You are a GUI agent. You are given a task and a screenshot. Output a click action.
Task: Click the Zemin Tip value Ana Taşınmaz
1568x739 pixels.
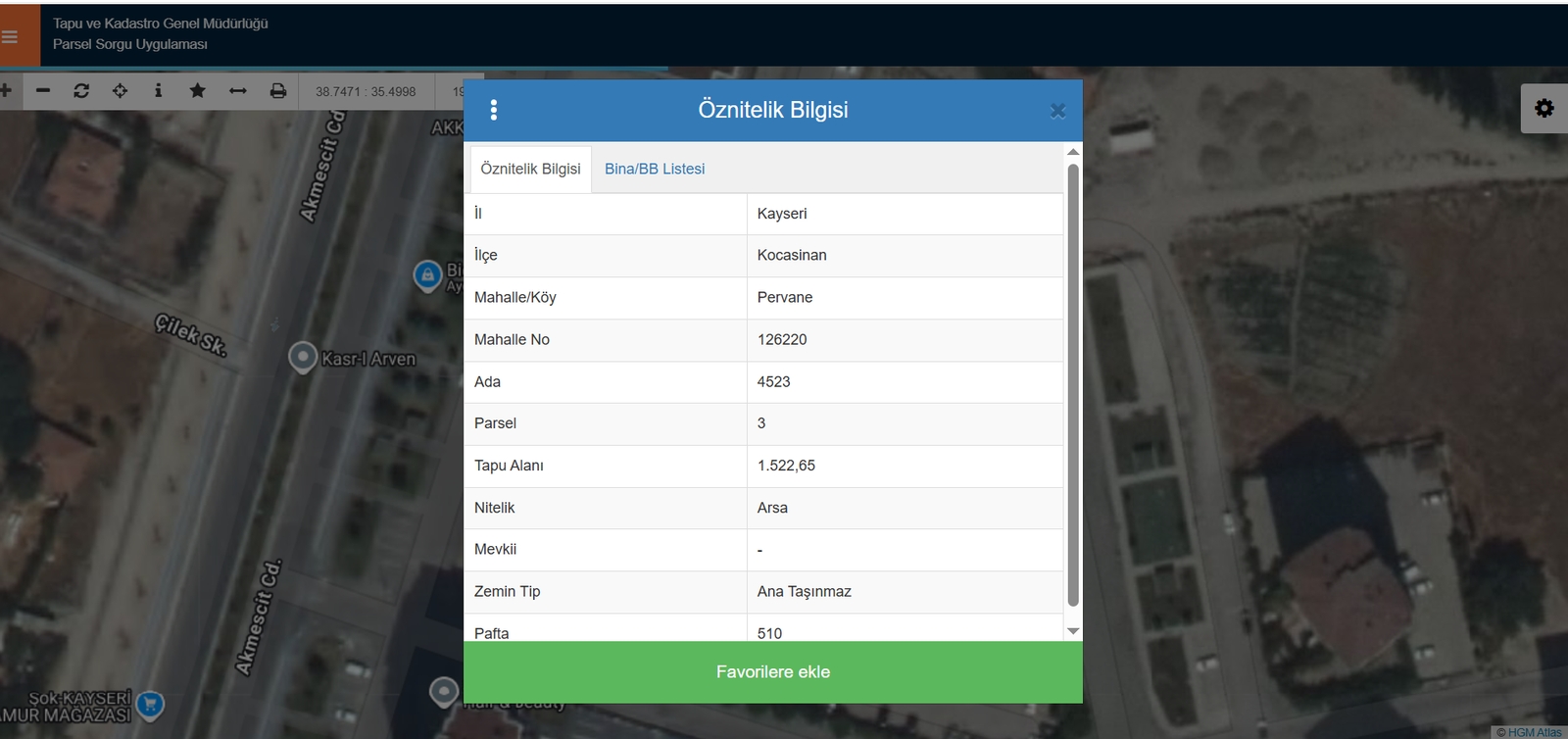pyautogui.click(x=805, y=591)
